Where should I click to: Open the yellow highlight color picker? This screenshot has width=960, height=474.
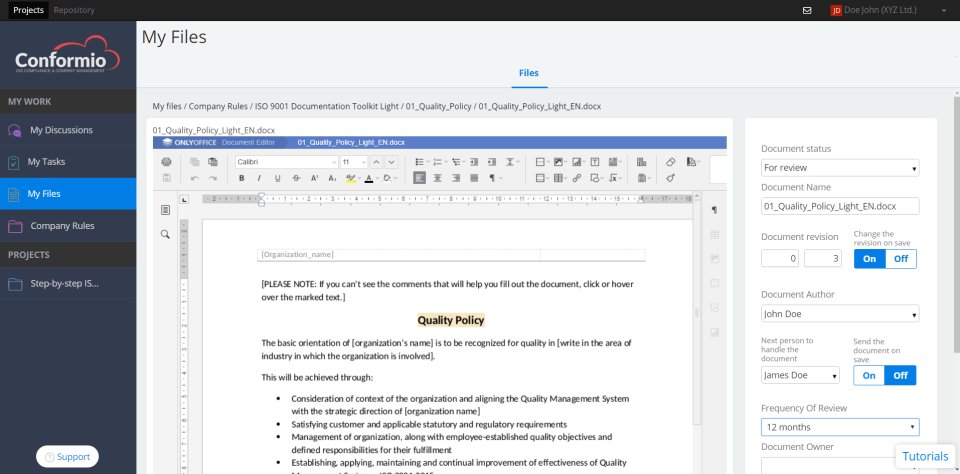click(353, 178)
